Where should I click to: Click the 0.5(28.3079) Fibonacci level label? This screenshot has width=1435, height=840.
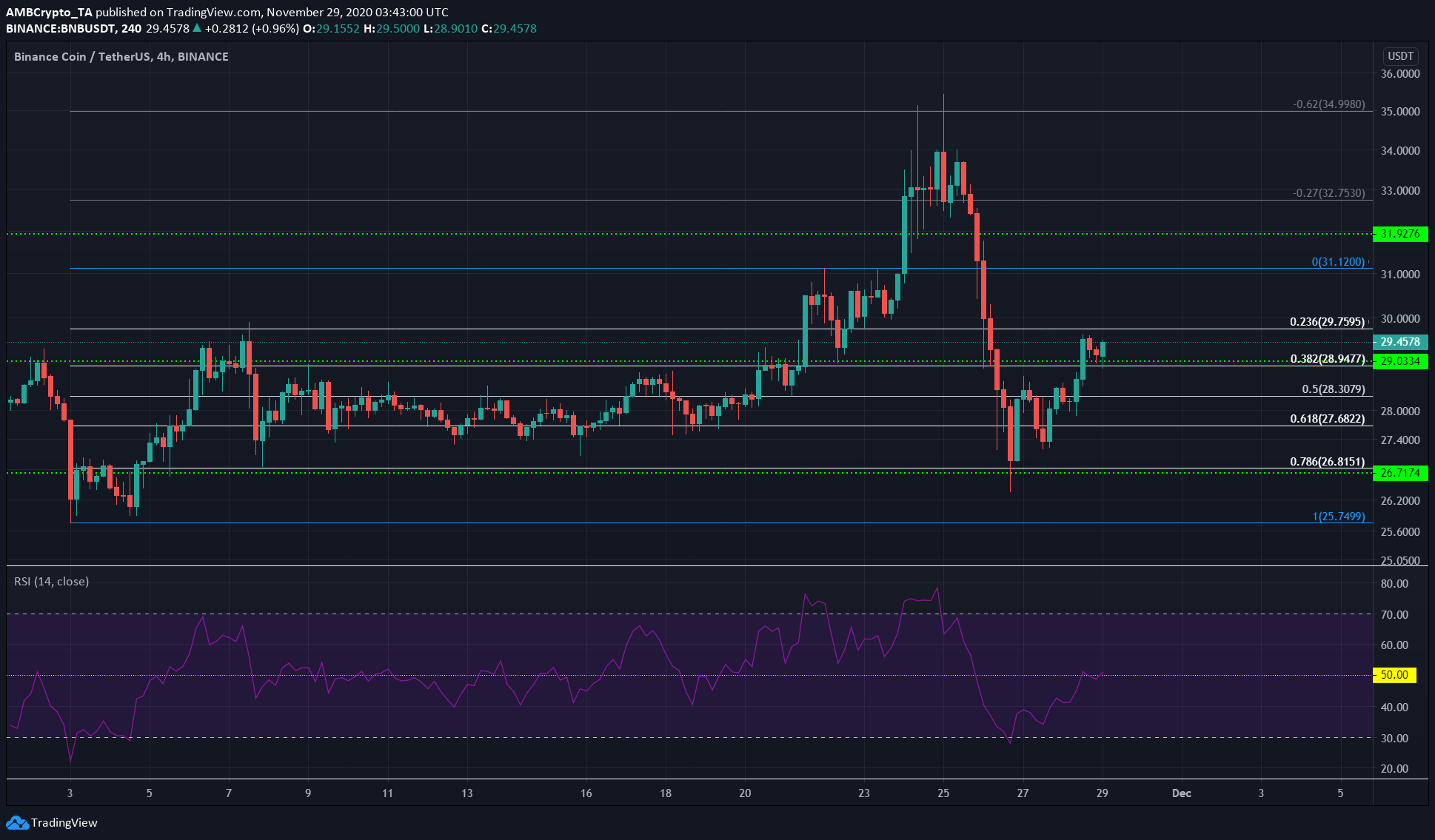coord(1334,389)
